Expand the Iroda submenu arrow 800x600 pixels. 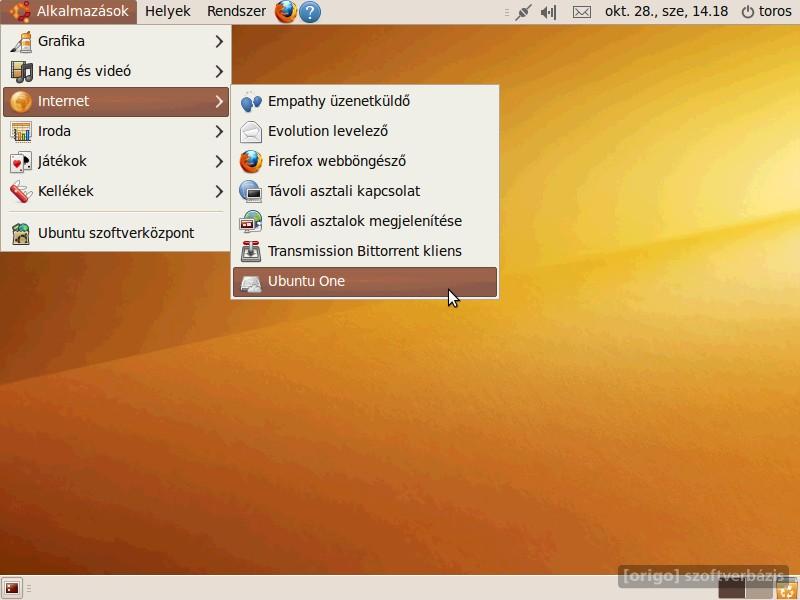pos(219,132)
